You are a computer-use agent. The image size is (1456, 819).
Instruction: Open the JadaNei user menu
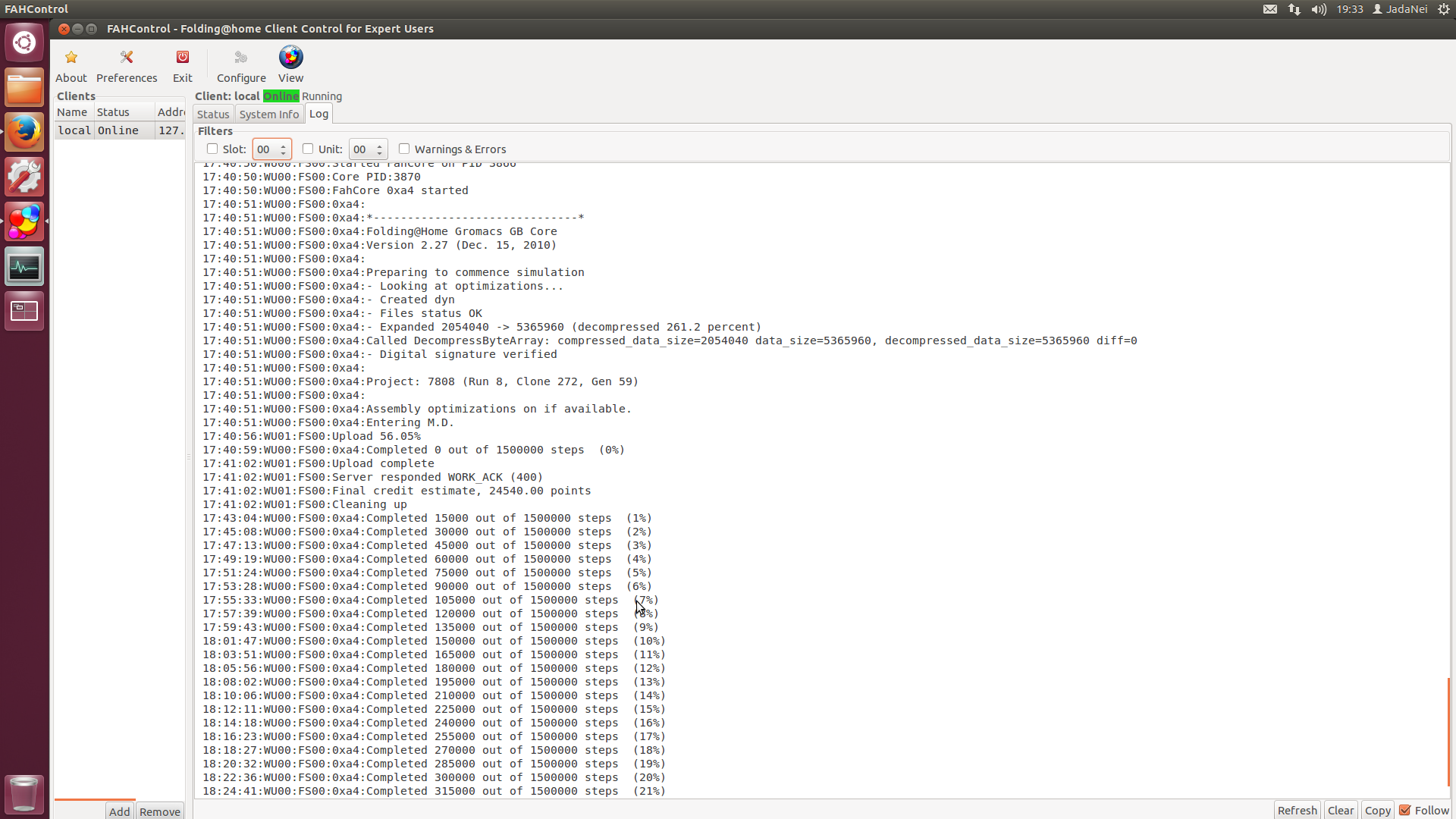pos(1401,9)
